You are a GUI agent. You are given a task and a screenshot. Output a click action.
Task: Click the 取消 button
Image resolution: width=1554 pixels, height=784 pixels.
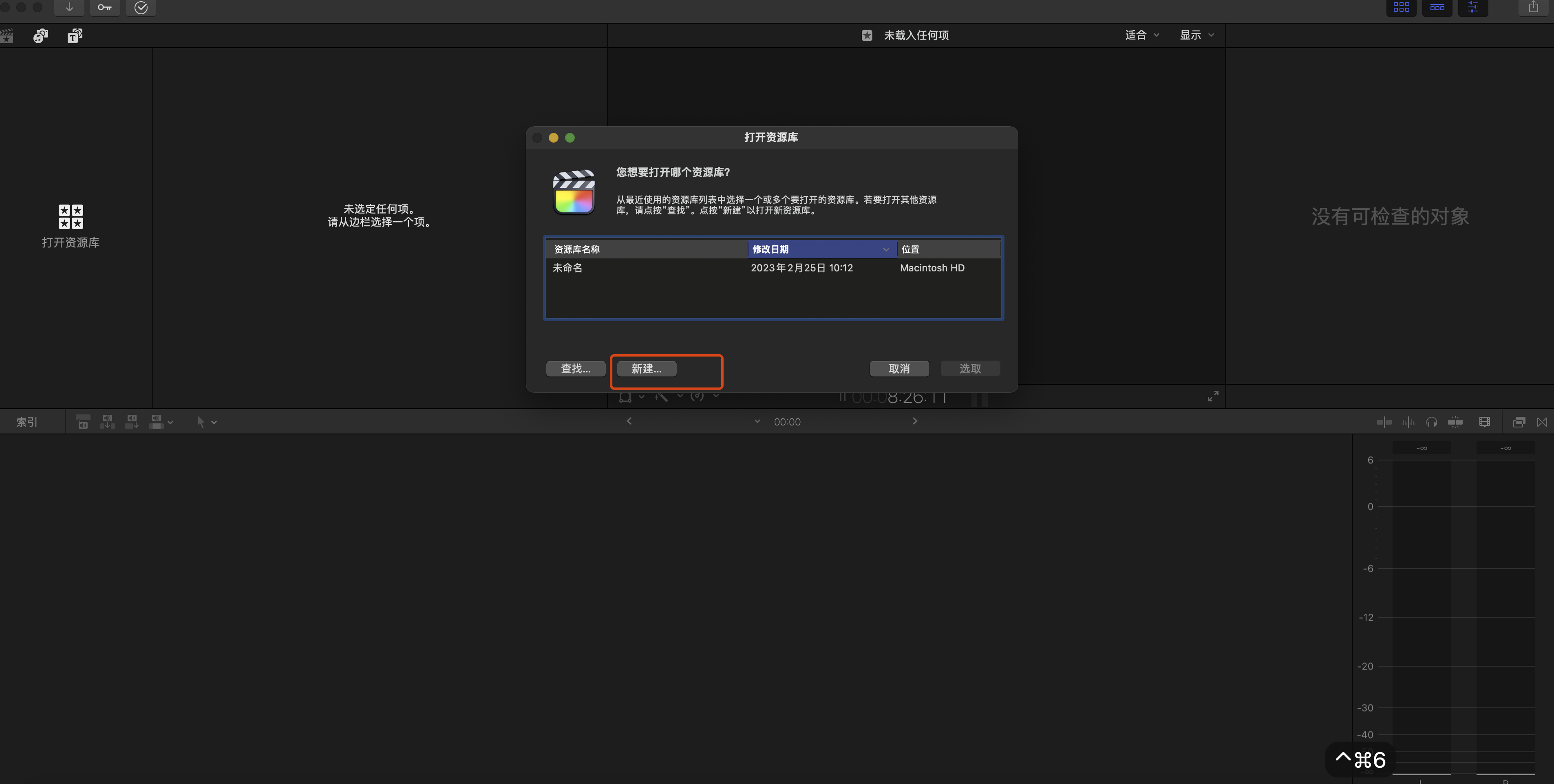coord(899,368)
